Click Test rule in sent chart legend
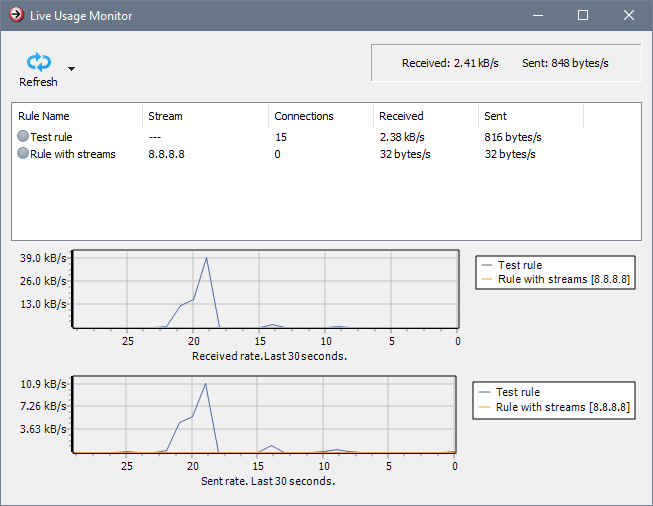The height and width of the screenshot is (506, 653). coord(518,392)
